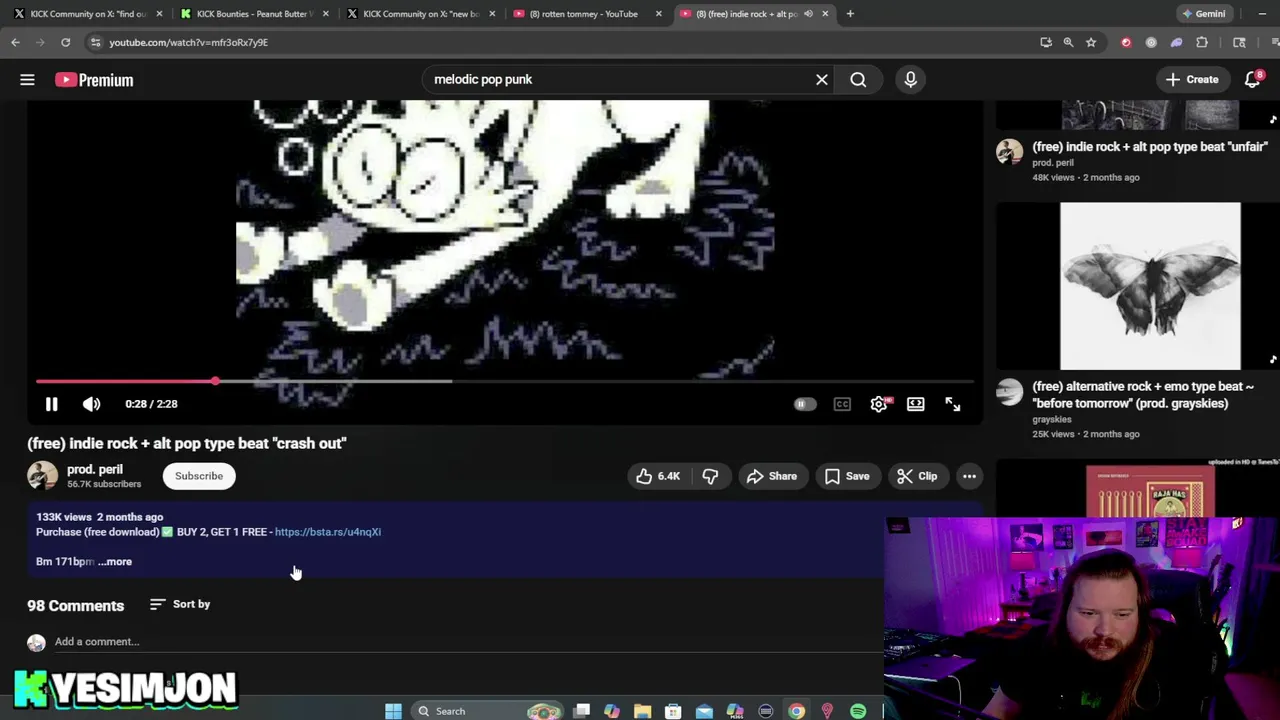The height and width of the screenshot is (720, 1280).
Task: Open the Create button
Action: click(1192, 79)
